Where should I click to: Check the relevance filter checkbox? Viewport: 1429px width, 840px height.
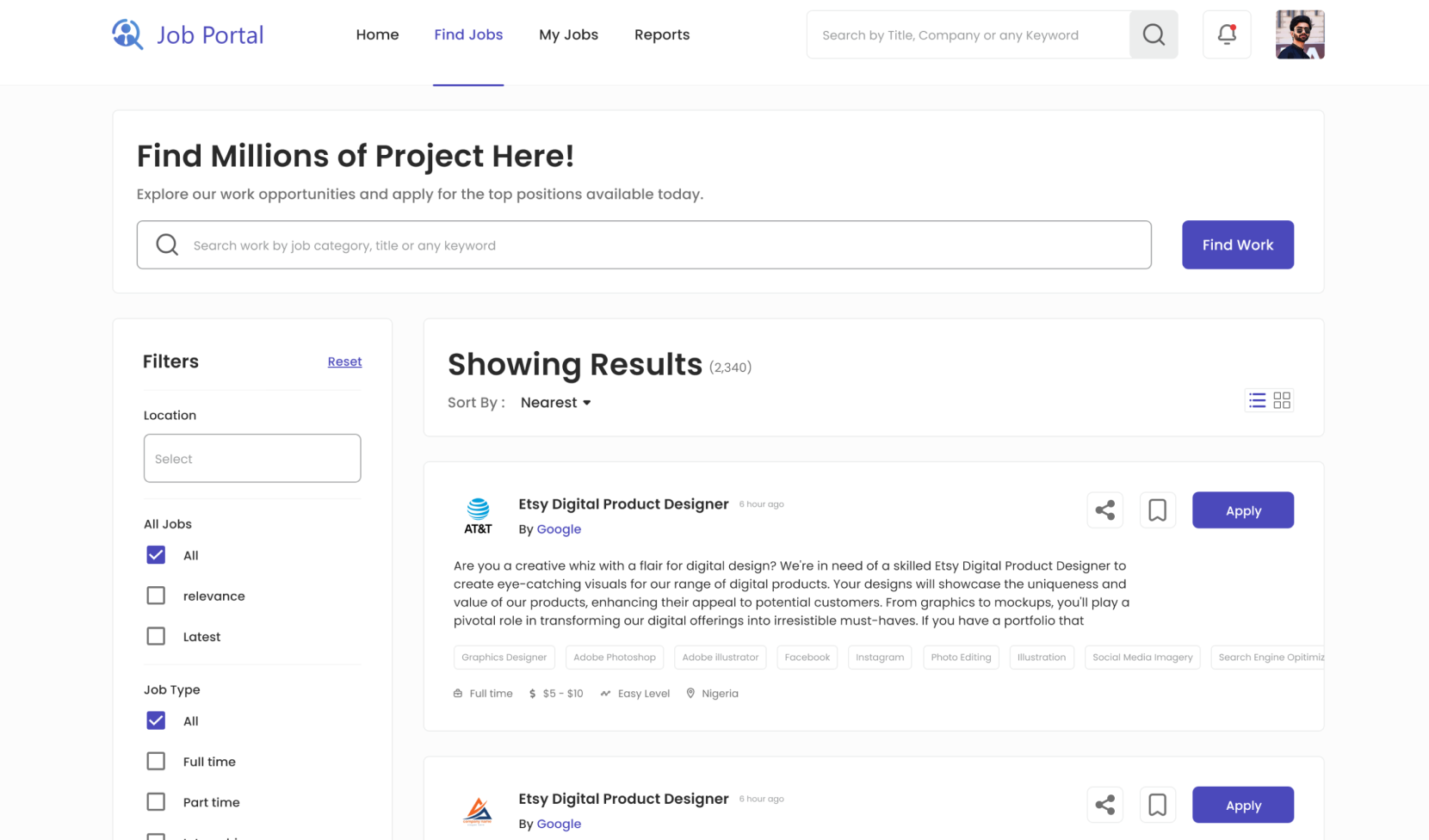coord(156,596)
